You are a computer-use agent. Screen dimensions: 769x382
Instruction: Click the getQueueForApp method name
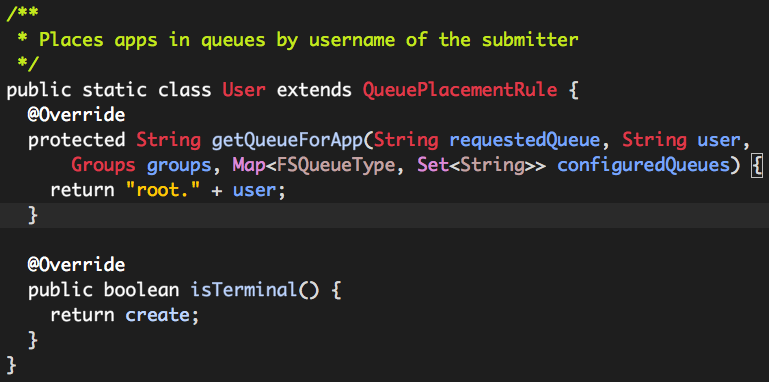coord(287,141)
